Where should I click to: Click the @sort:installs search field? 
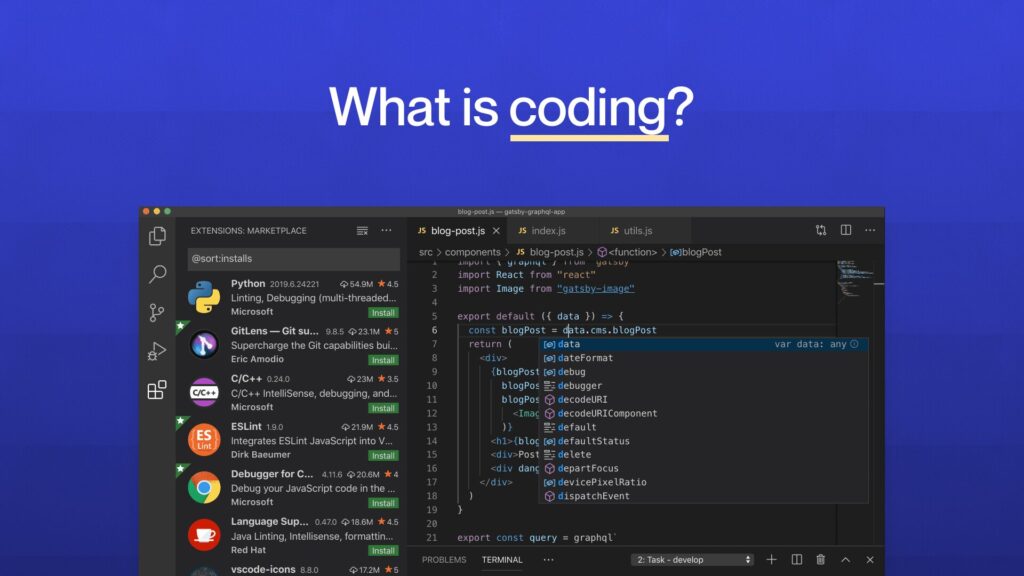[293, 259]
